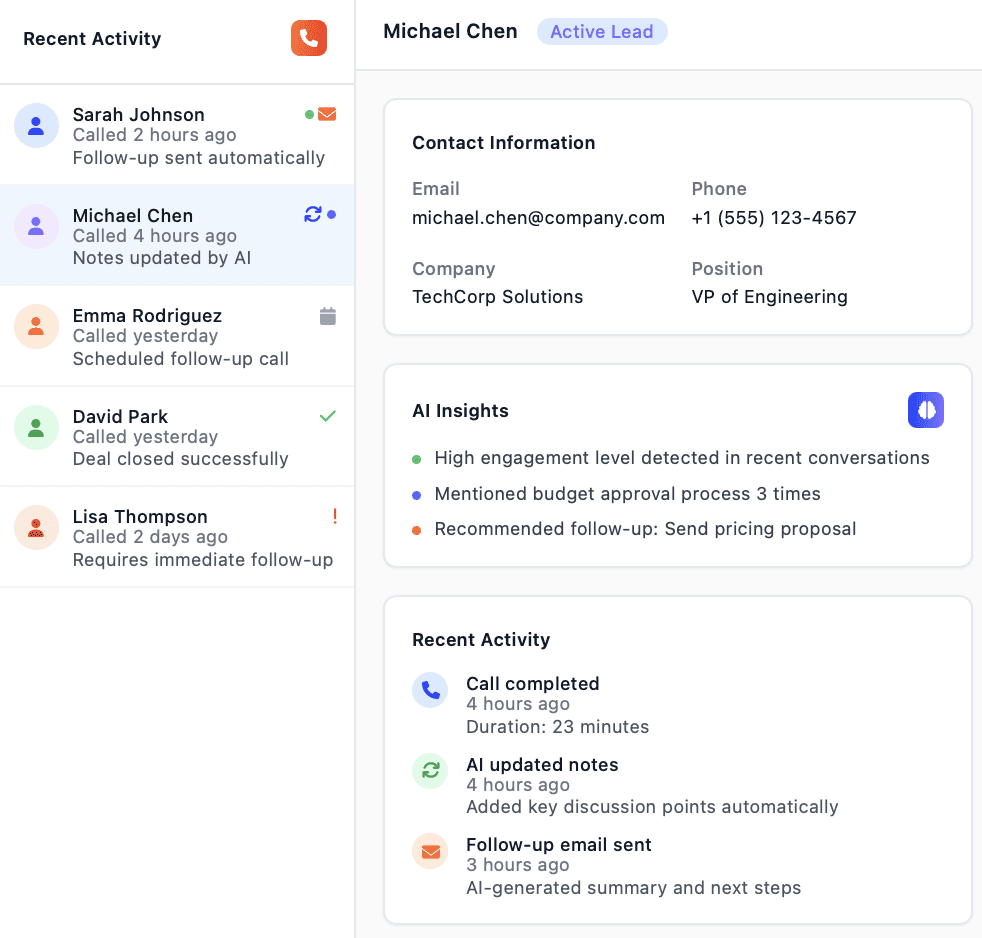Open michael.chen@company.com email address
982x938 pixels.
click(538, 217)
